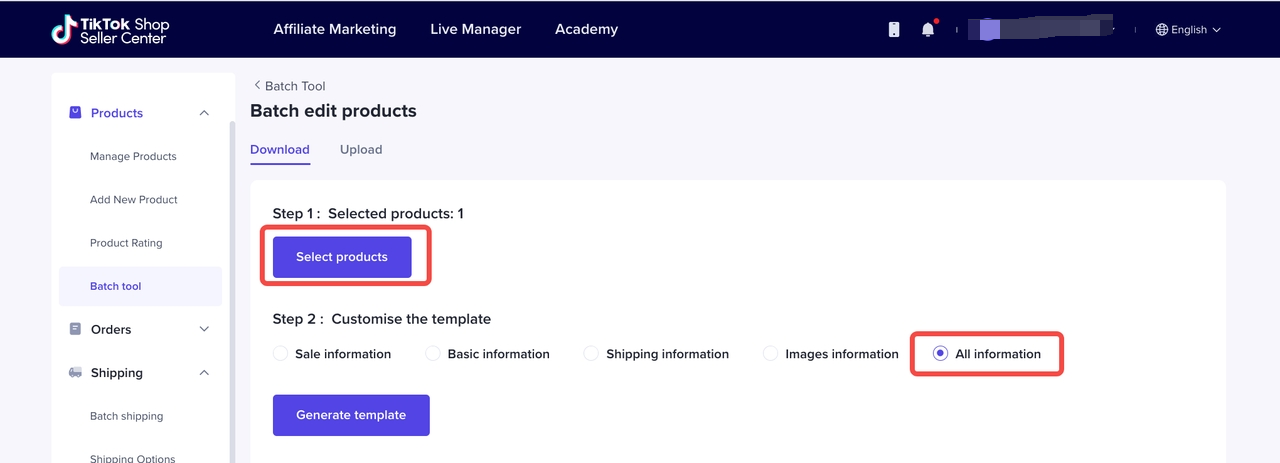Image resolution: width=1280 pixels, height=463 pixels.
Task: Select the Sale information radio option
Action: point(280,354)
